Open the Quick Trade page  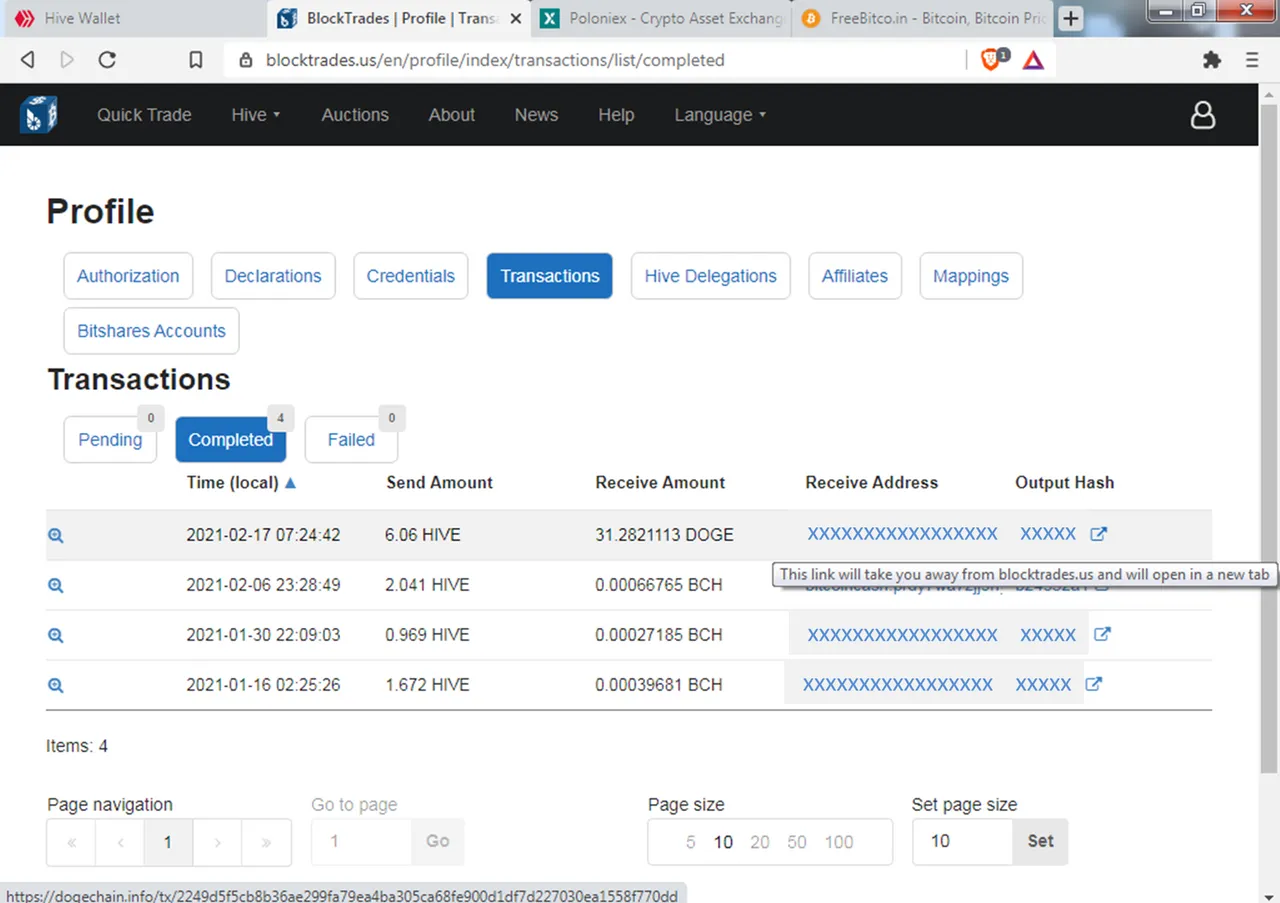144,115
